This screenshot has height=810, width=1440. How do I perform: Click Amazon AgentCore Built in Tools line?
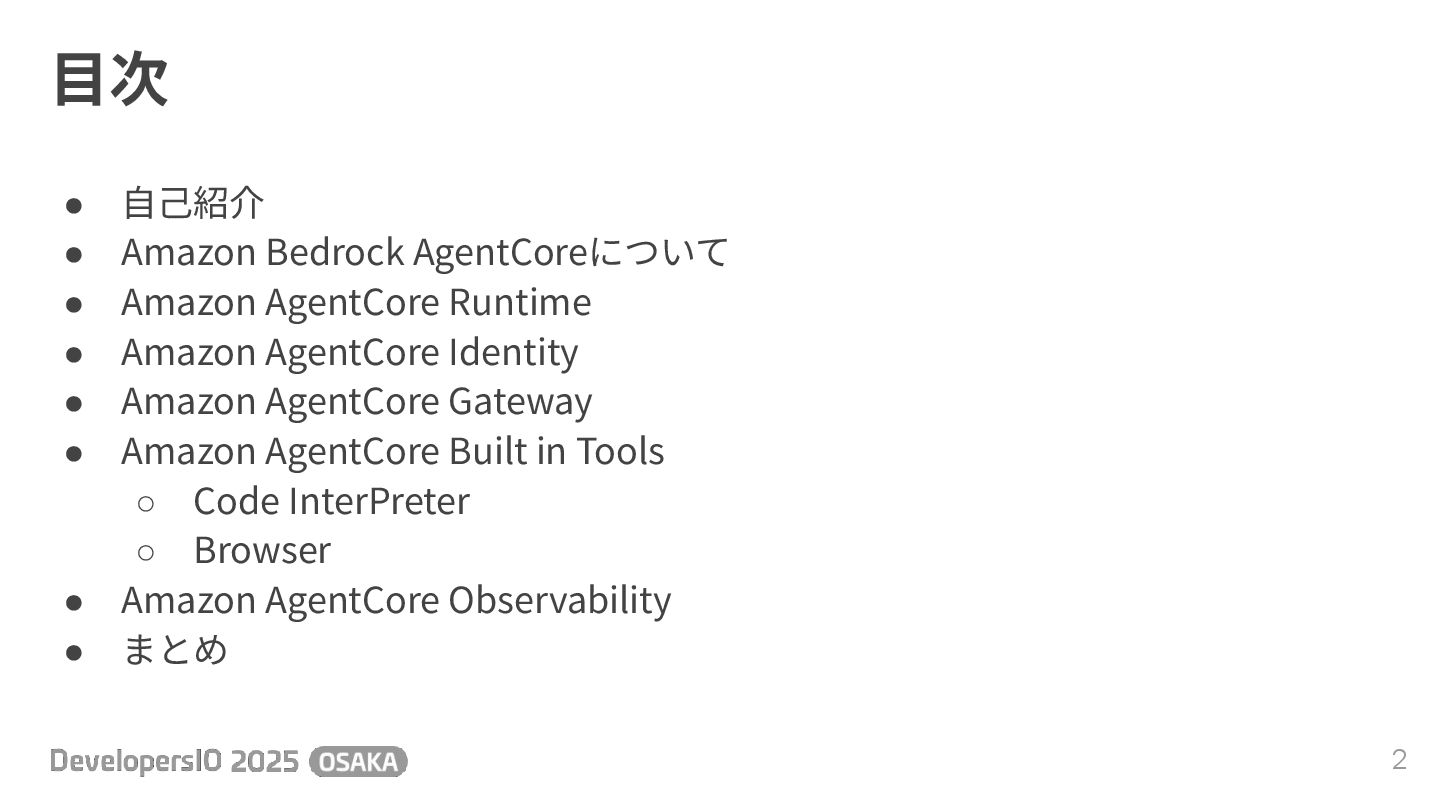393,451
